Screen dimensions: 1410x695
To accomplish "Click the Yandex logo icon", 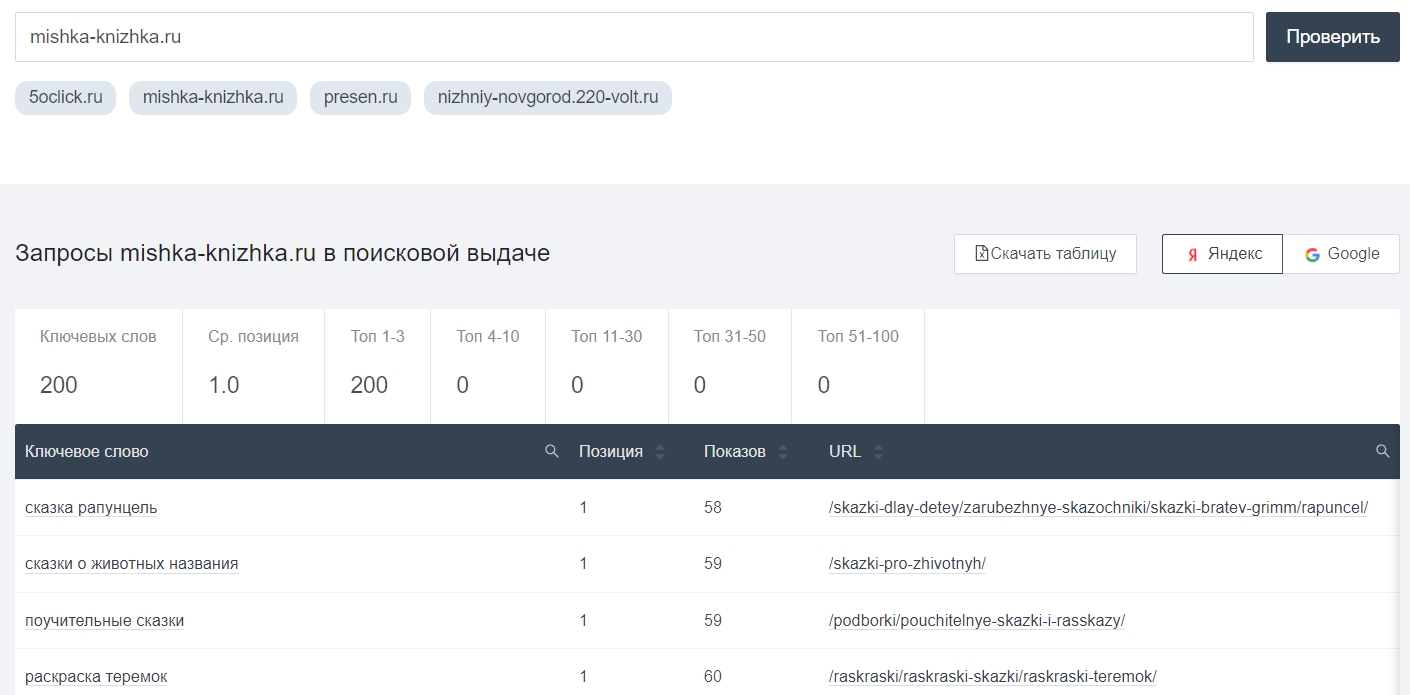I will pyautogui.click(x=1192, y=254).
